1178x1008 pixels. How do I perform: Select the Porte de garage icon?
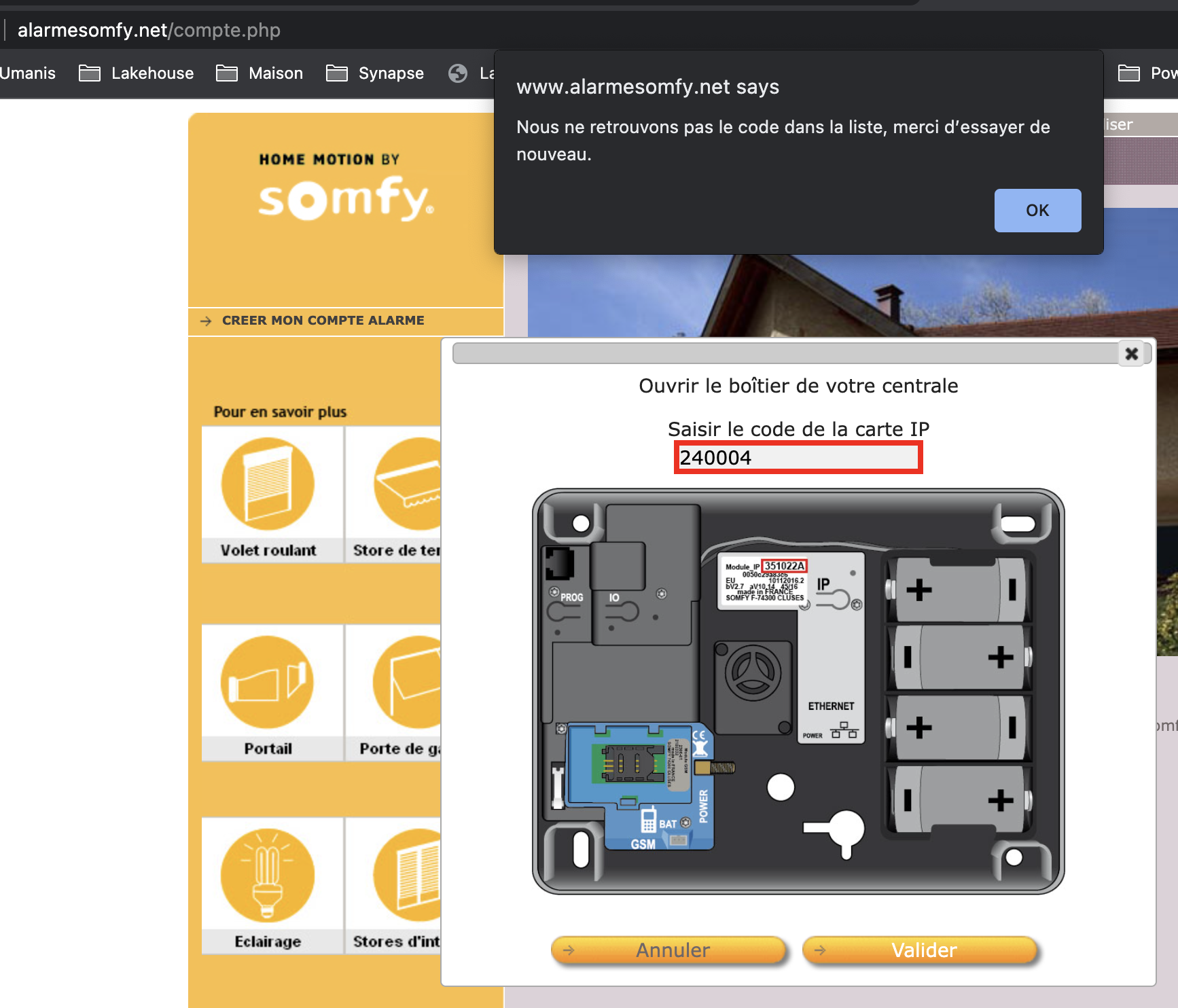(x=405, y=683)
